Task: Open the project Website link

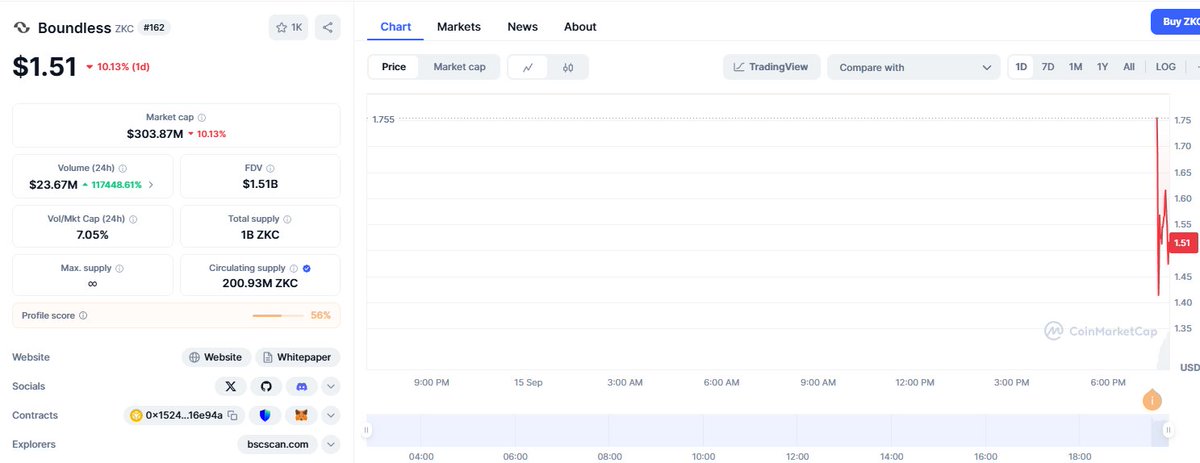Action: click(x=216, y=357)
